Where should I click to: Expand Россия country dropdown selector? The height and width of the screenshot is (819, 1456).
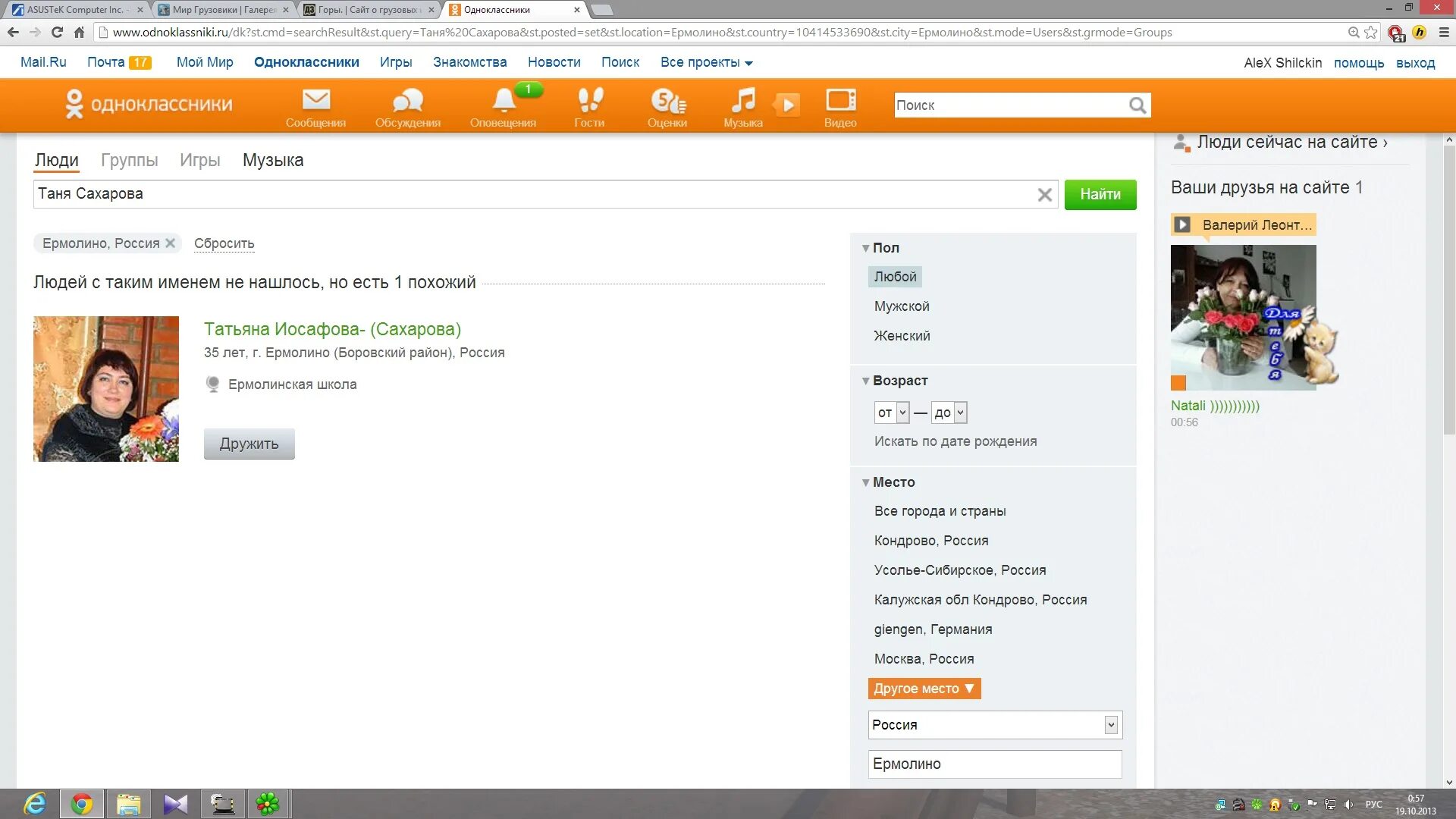point(1110,724)
